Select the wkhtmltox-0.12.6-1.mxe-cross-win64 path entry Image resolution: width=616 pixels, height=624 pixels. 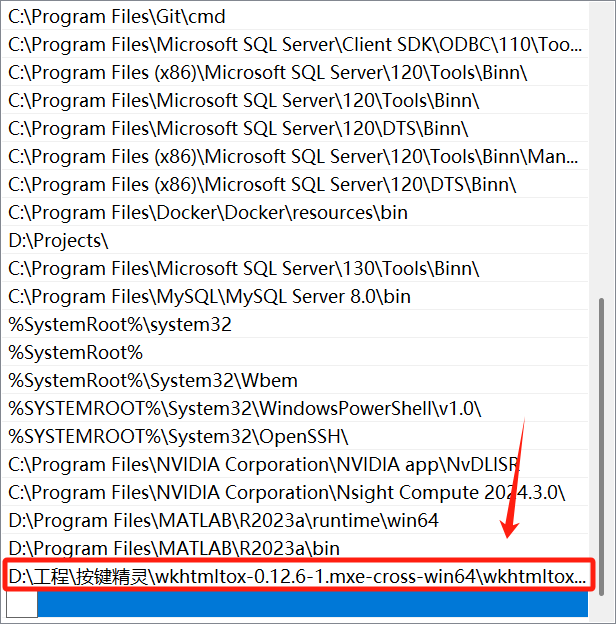click(295, 576)
